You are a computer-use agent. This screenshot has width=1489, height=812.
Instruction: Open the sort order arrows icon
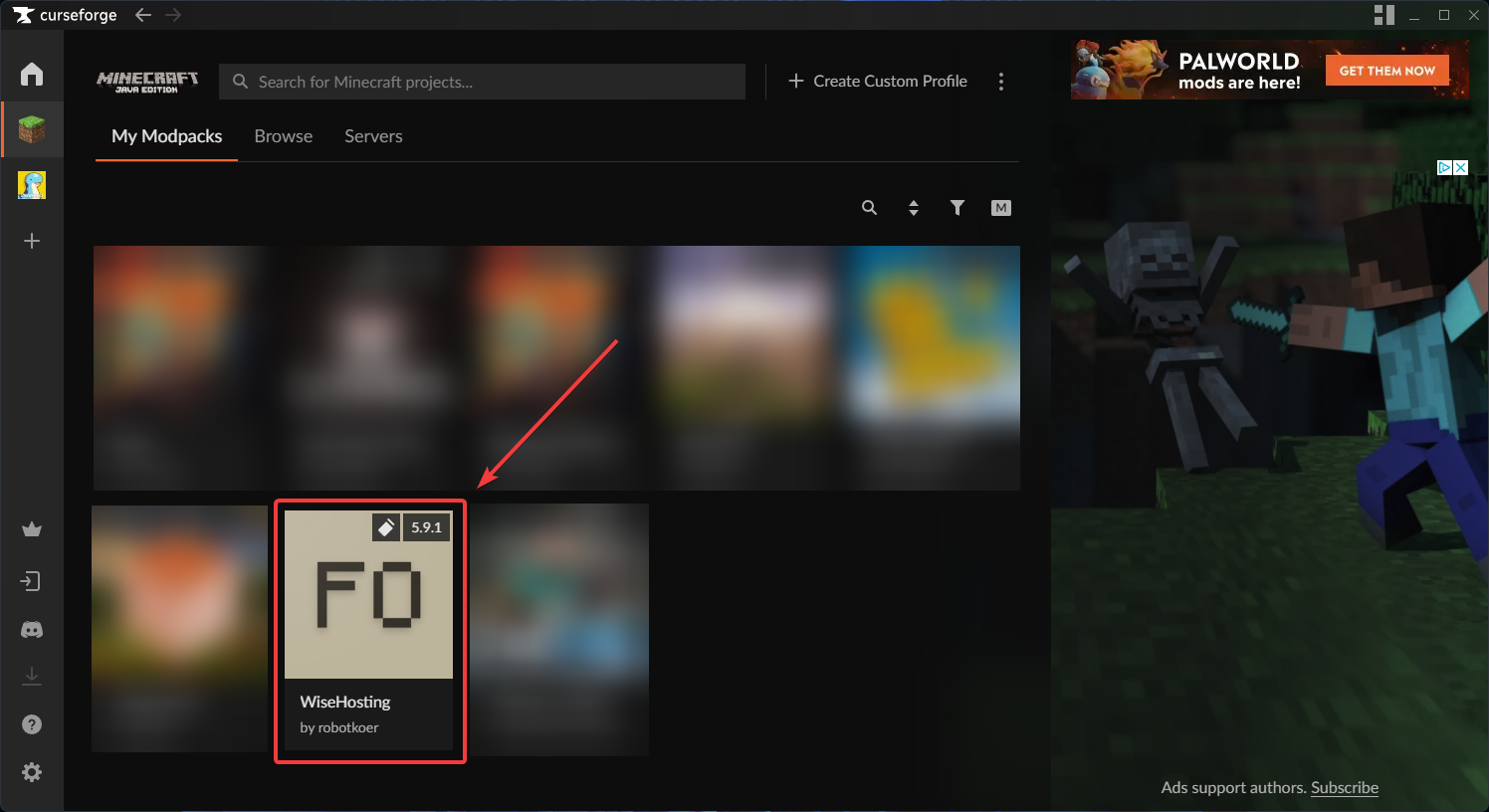(914, 208)
